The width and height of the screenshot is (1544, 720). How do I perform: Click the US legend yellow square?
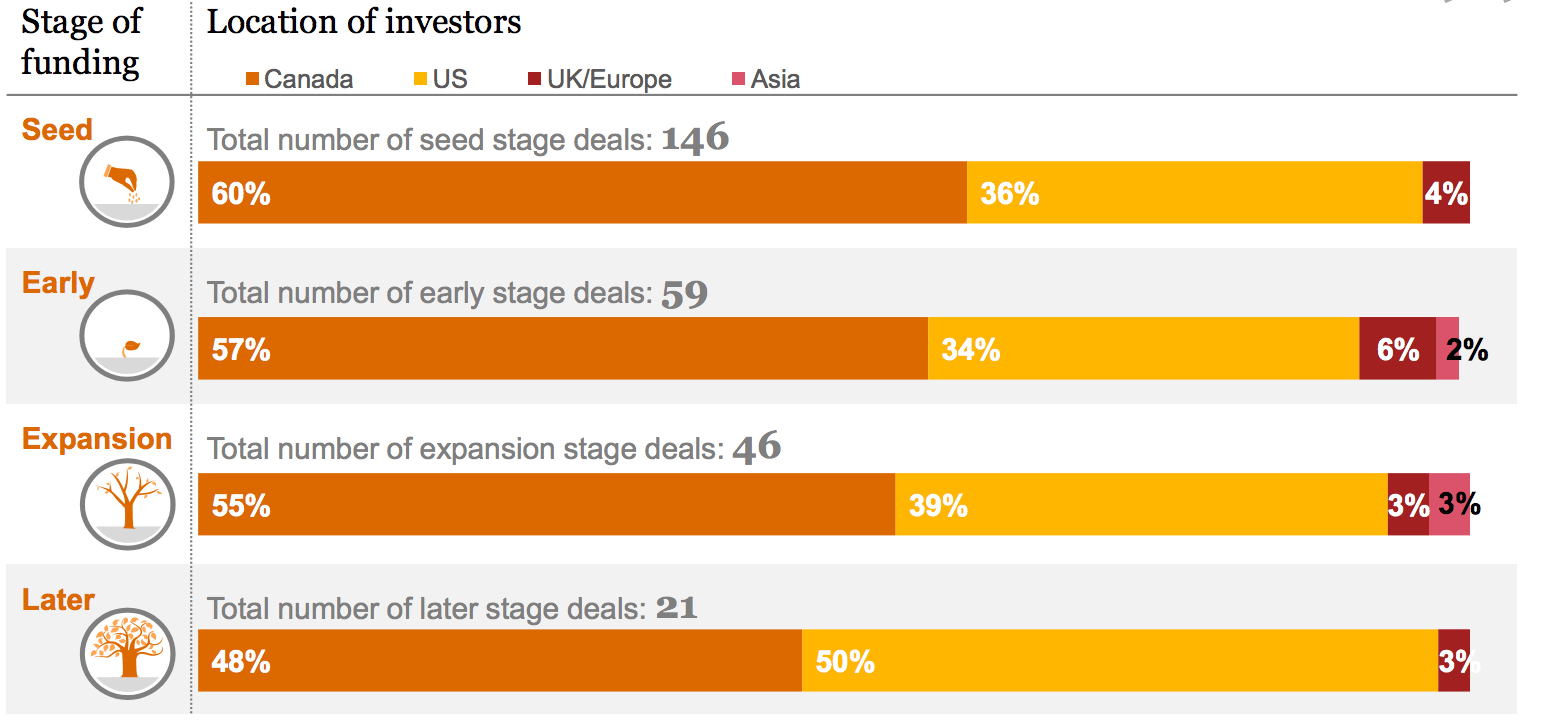click(x=422, y=80)
